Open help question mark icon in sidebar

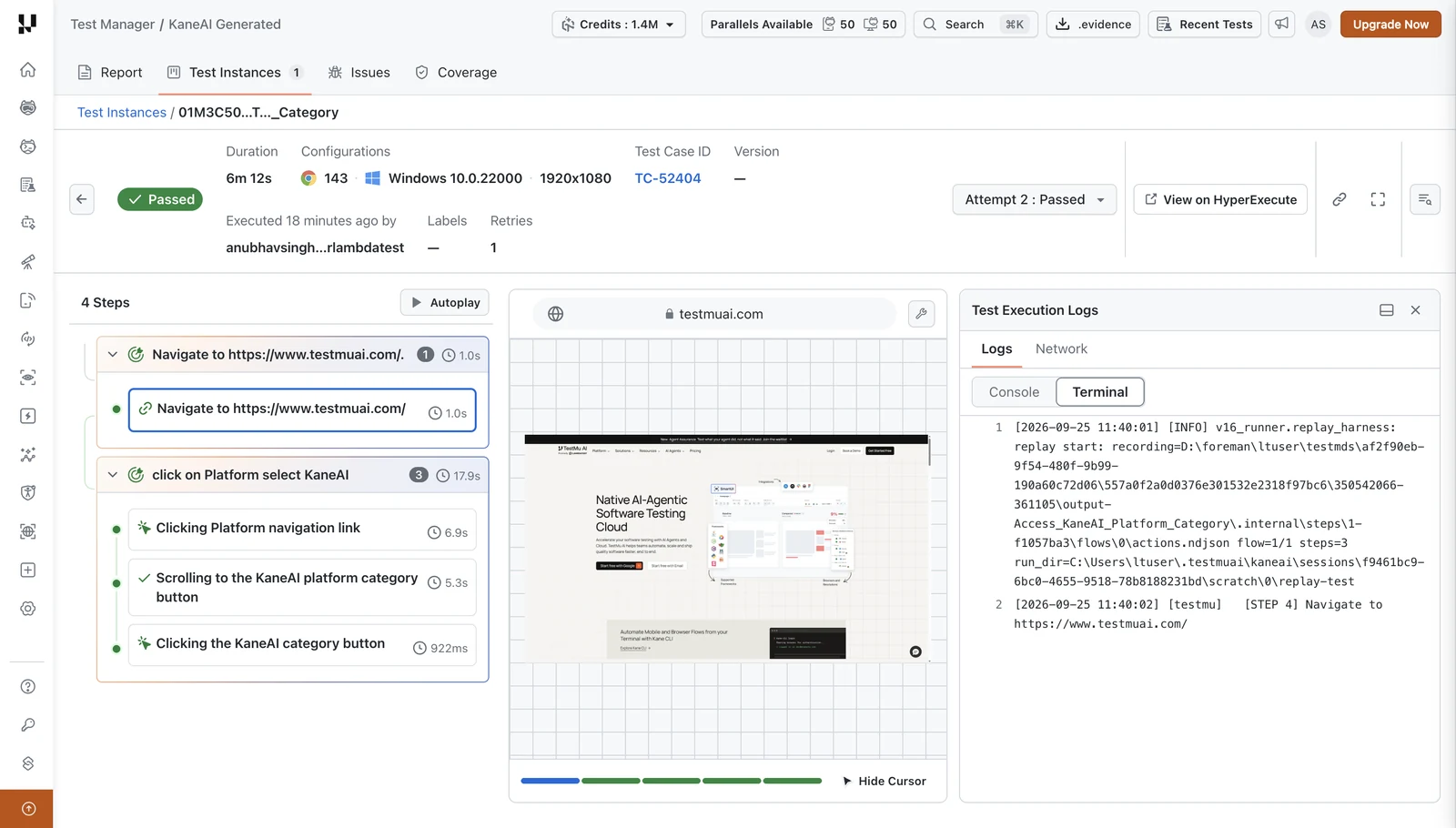(x=28, y=687)
